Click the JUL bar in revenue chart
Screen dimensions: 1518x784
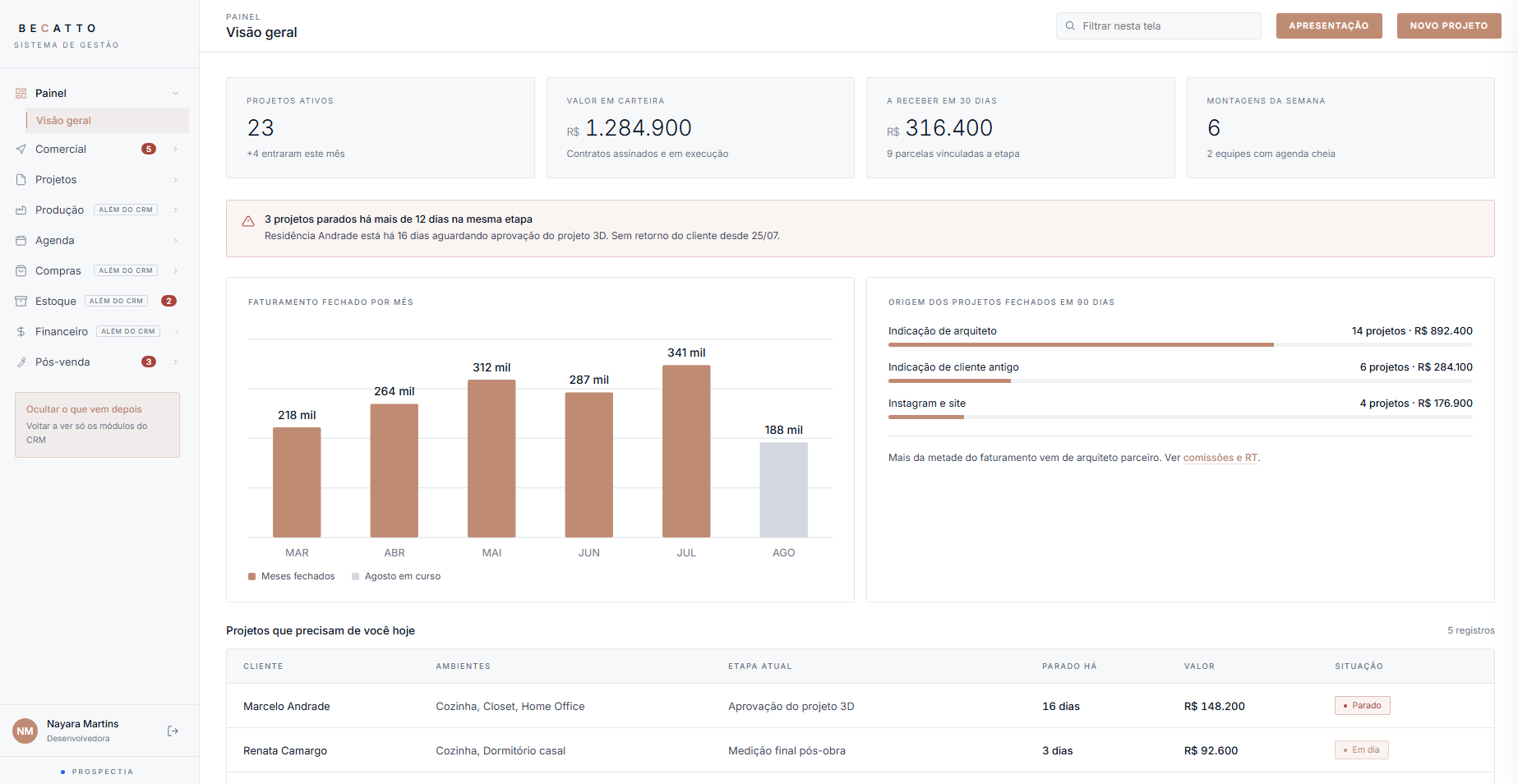(686, 451)
